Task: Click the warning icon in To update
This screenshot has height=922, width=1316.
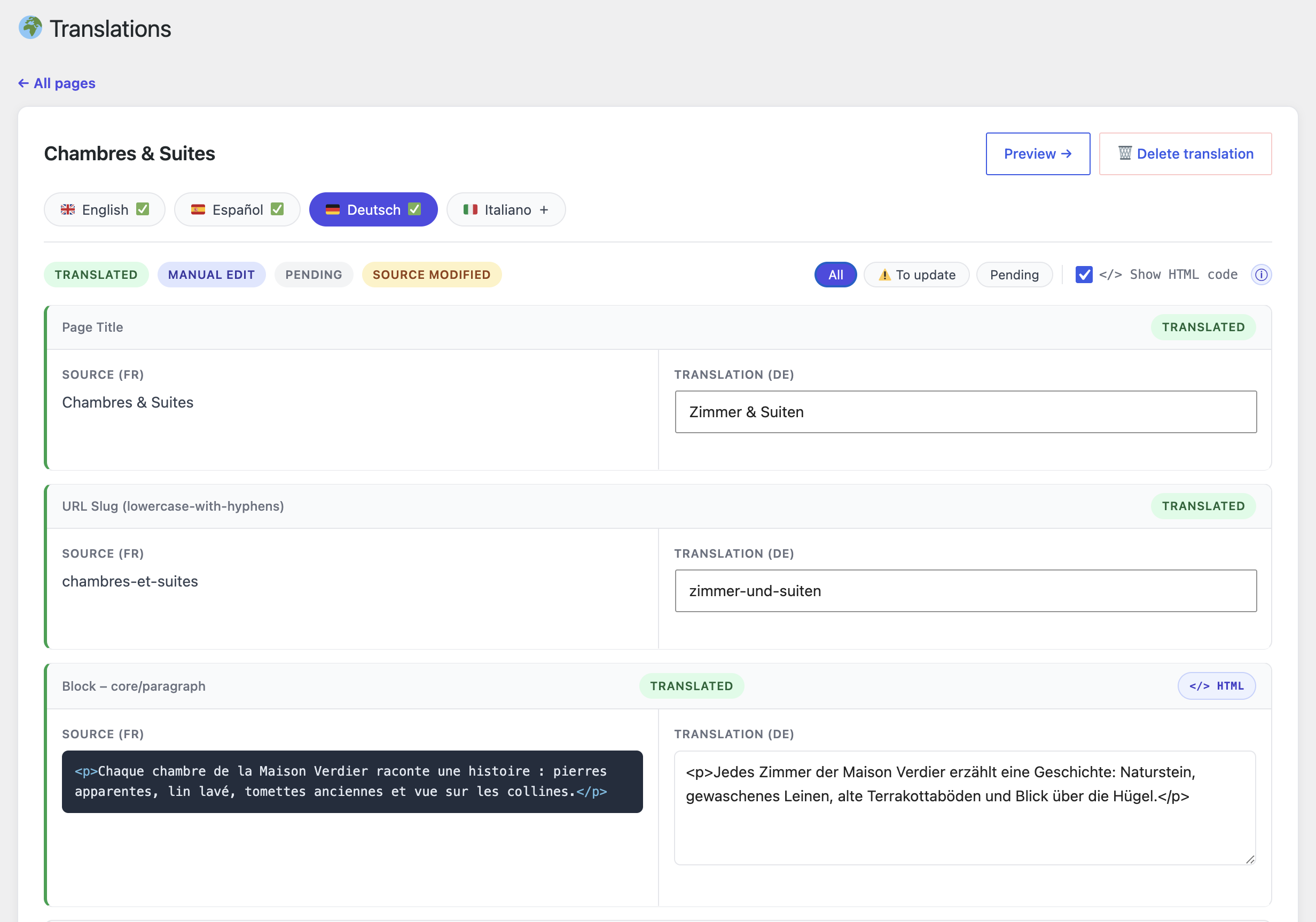Action: [884, 275]
